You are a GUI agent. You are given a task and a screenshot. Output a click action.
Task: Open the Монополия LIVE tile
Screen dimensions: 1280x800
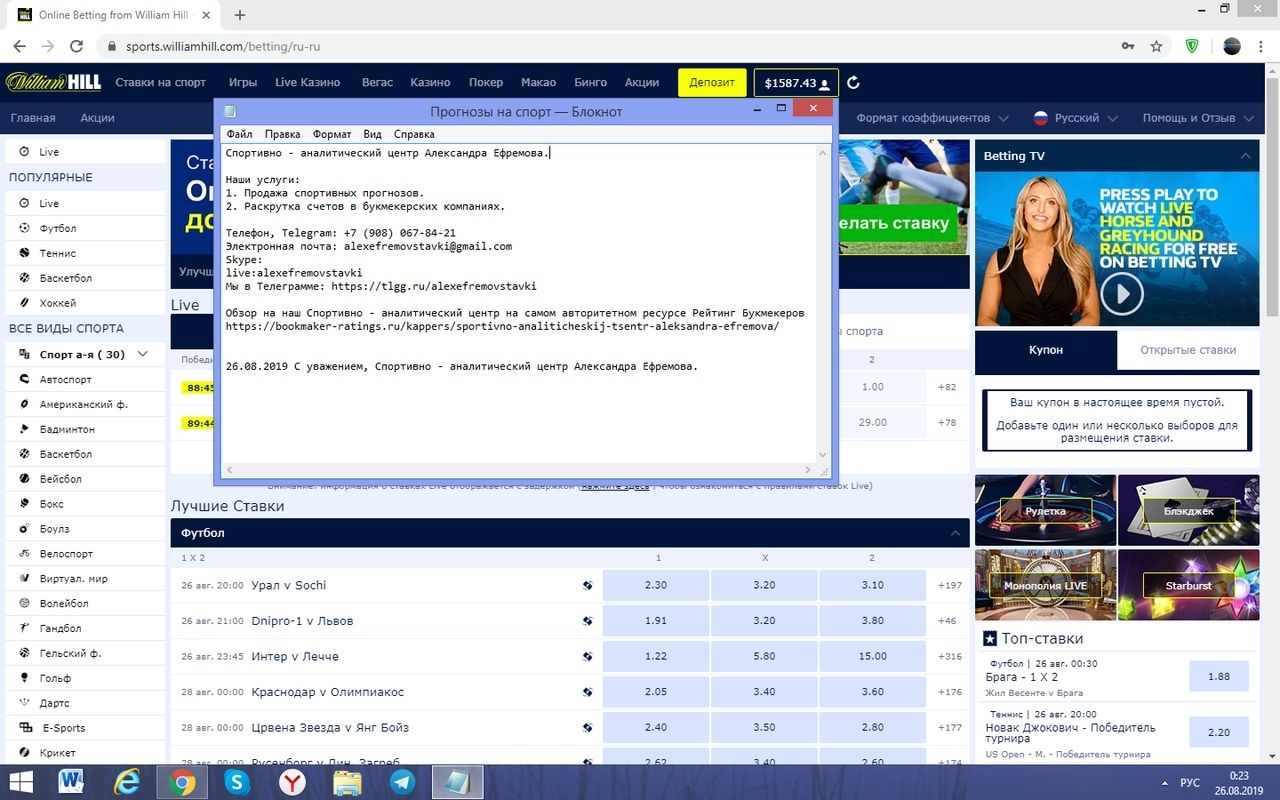pyautogui.click(x=1045, y=585)
